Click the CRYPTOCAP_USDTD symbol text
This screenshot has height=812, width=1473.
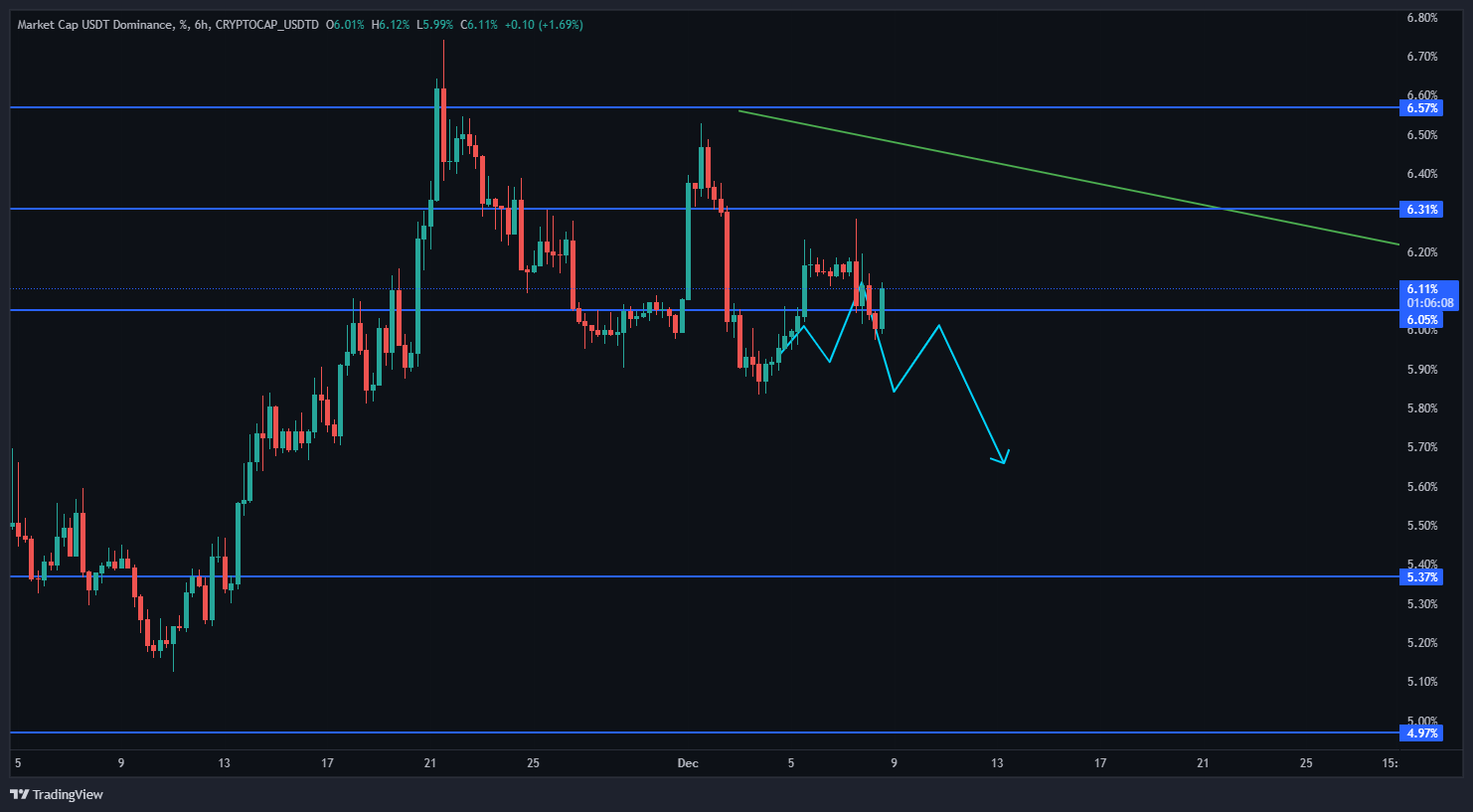[x=266, y=25]
